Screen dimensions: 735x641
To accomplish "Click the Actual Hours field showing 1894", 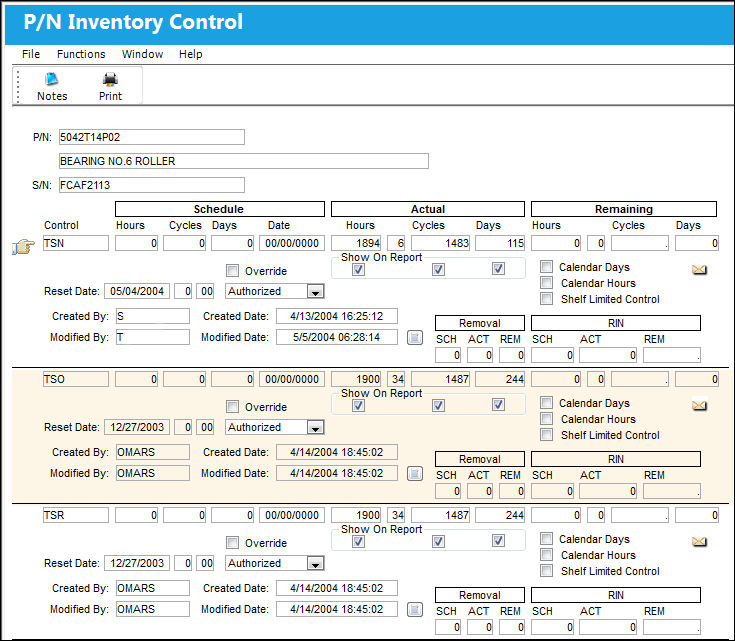I will [356, 243].
